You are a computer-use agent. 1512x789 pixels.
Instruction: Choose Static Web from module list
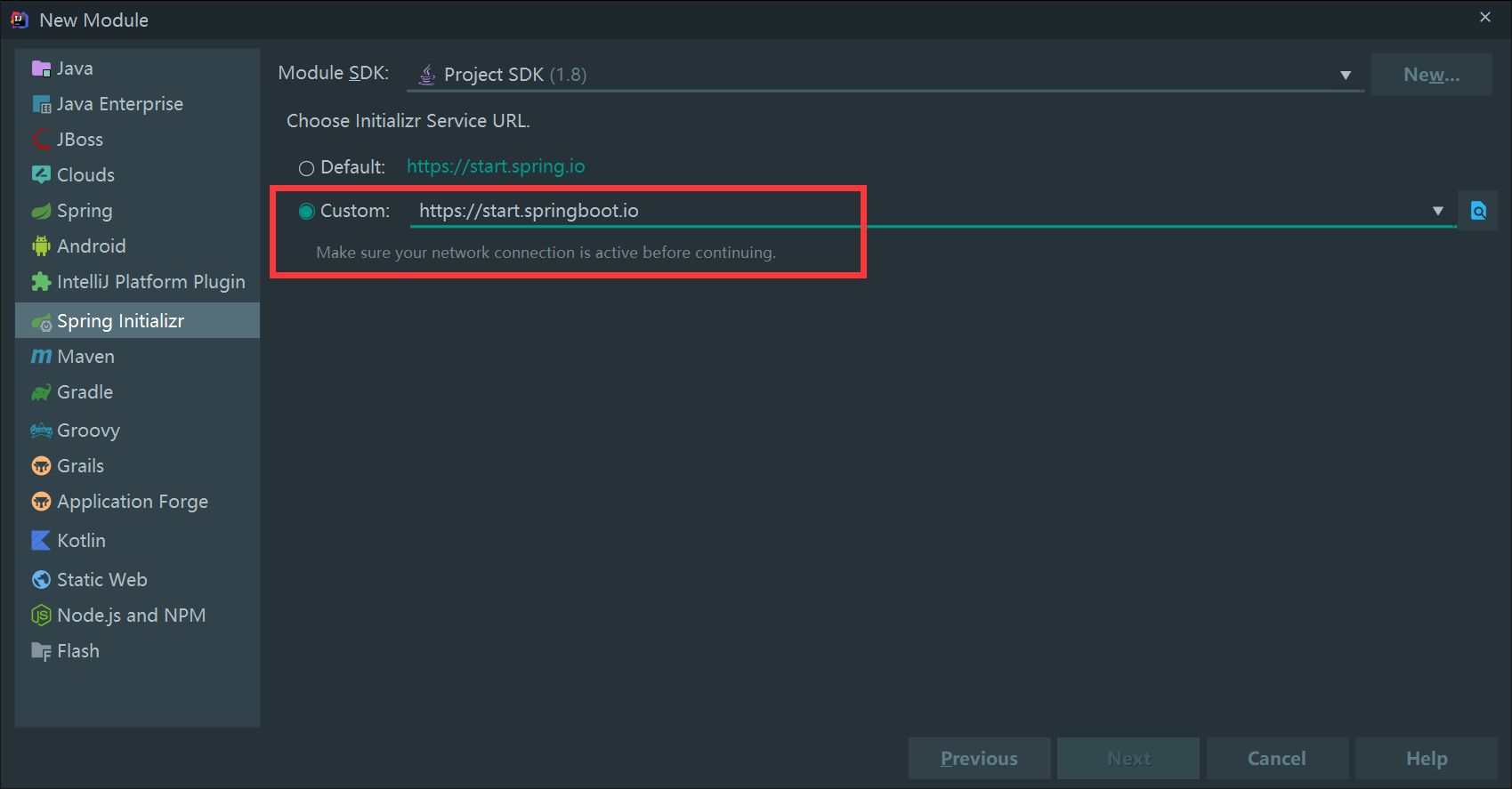tap(101, 580)
